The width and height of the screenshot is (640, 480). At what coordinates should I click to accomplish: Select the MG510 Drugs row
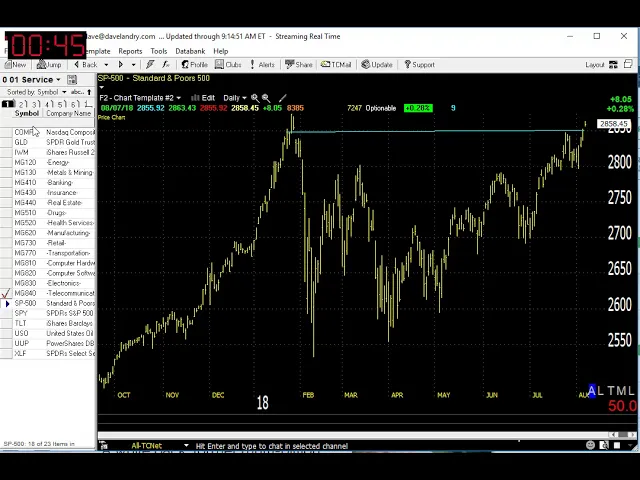click(48, 213)
